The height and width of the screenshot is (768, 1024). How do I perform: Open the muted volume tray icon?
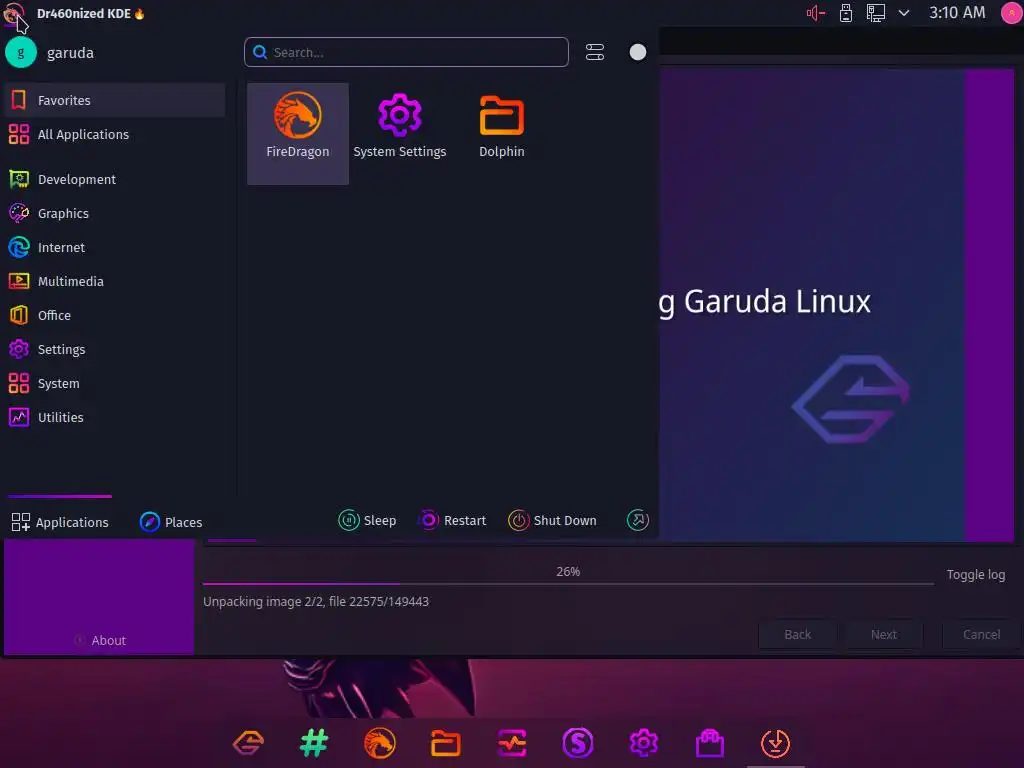[x=815, y=13]
